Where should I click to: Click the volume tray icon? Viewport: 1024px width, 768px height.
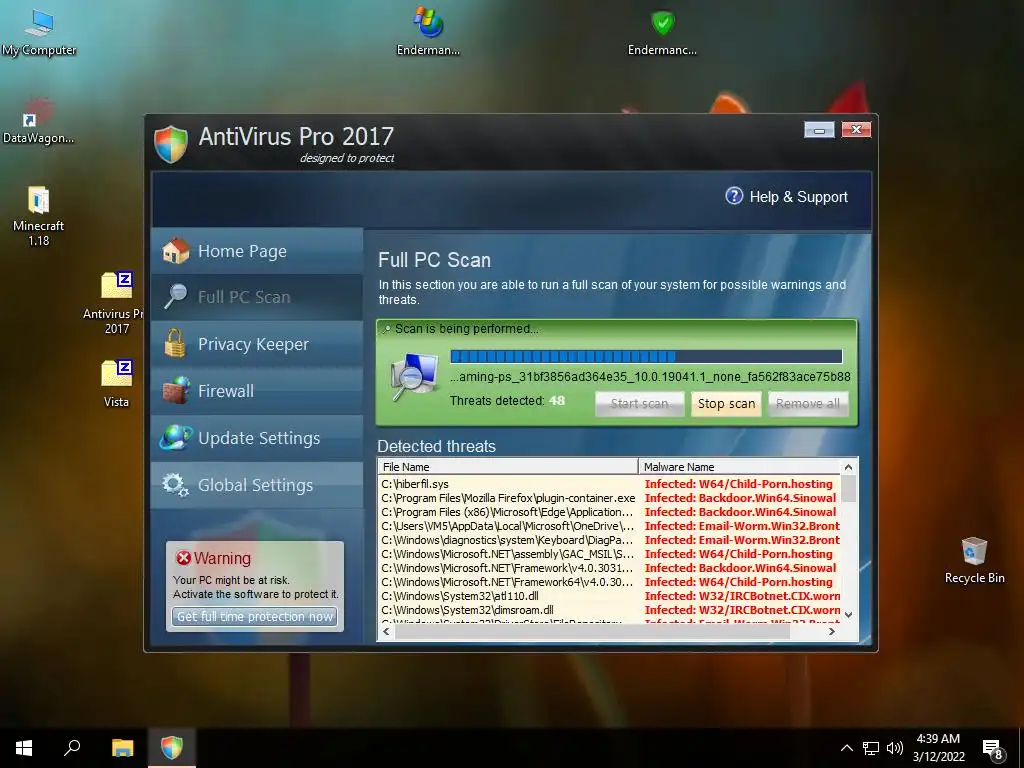(x=895, y=748)
